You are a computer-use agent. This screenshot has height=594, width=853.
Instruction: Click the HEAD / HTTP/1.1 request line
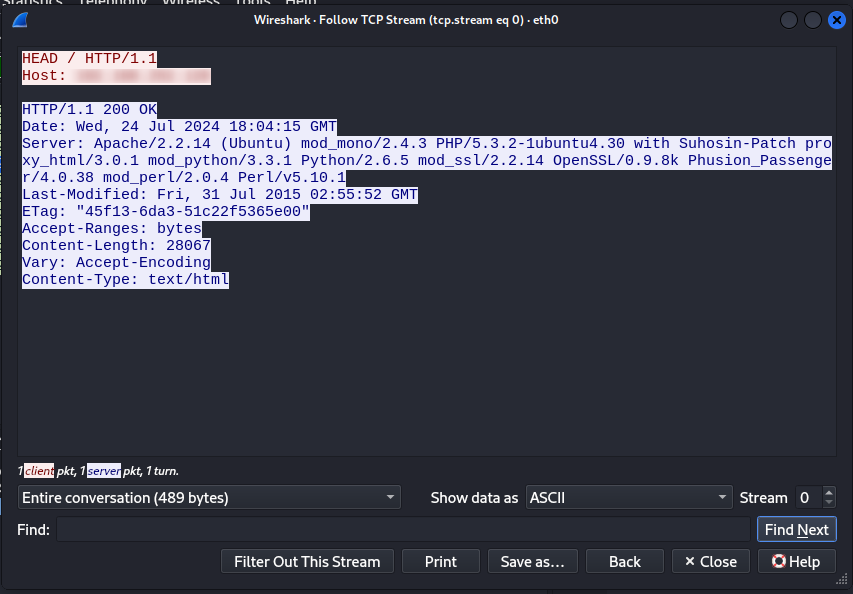pos(89,59)
